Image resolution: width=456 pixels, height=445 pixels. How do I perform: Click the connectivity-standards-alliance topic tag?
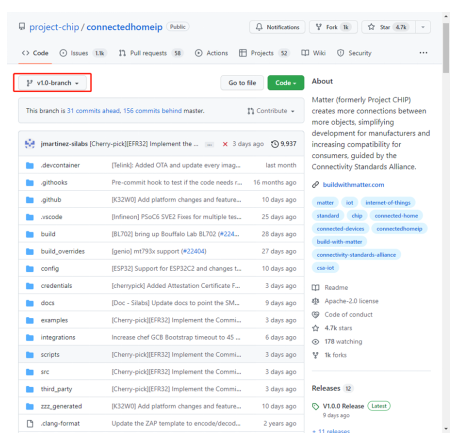click(x=356, y=255)
